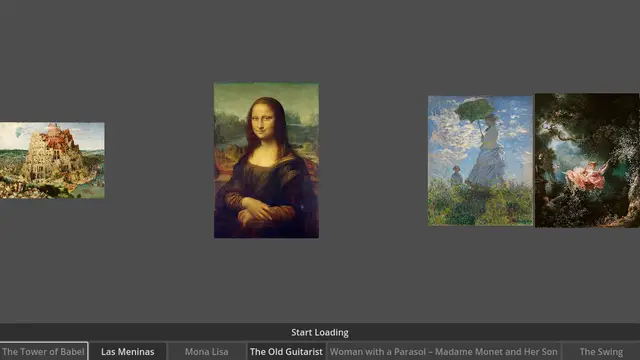Toggle the Las Meninas button

[x=127, y=351]
